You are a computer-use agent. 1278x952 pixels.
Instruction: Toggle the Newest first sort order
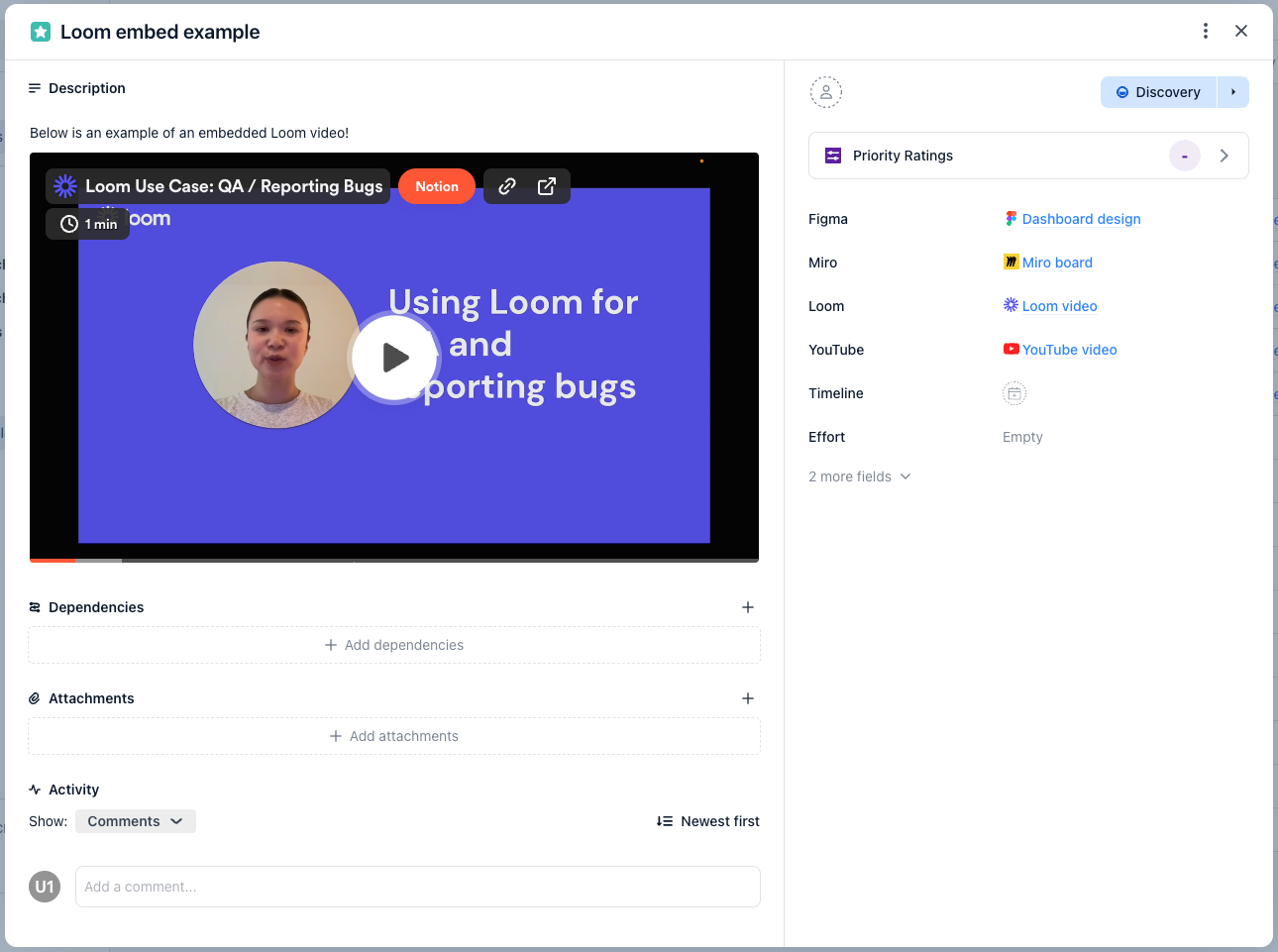click(708, 821)
